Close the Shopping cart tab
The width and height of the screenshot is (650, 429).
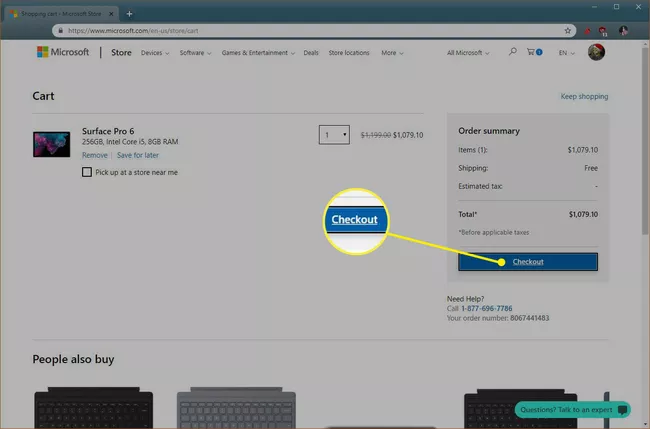[x=111, y=14]
